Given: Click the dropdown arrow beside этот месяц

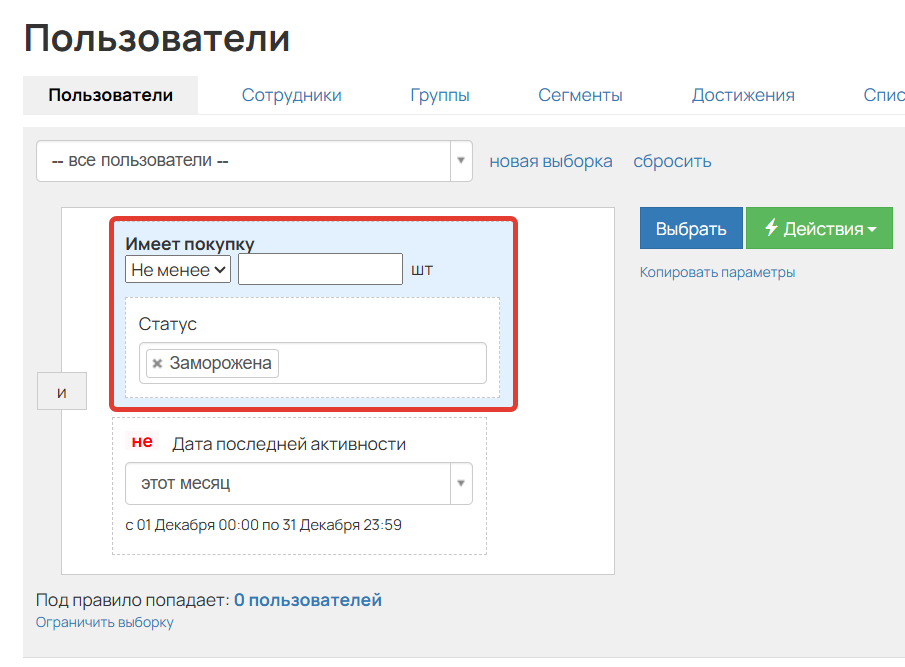Looking at the screenshot, I should pos(459,483).
